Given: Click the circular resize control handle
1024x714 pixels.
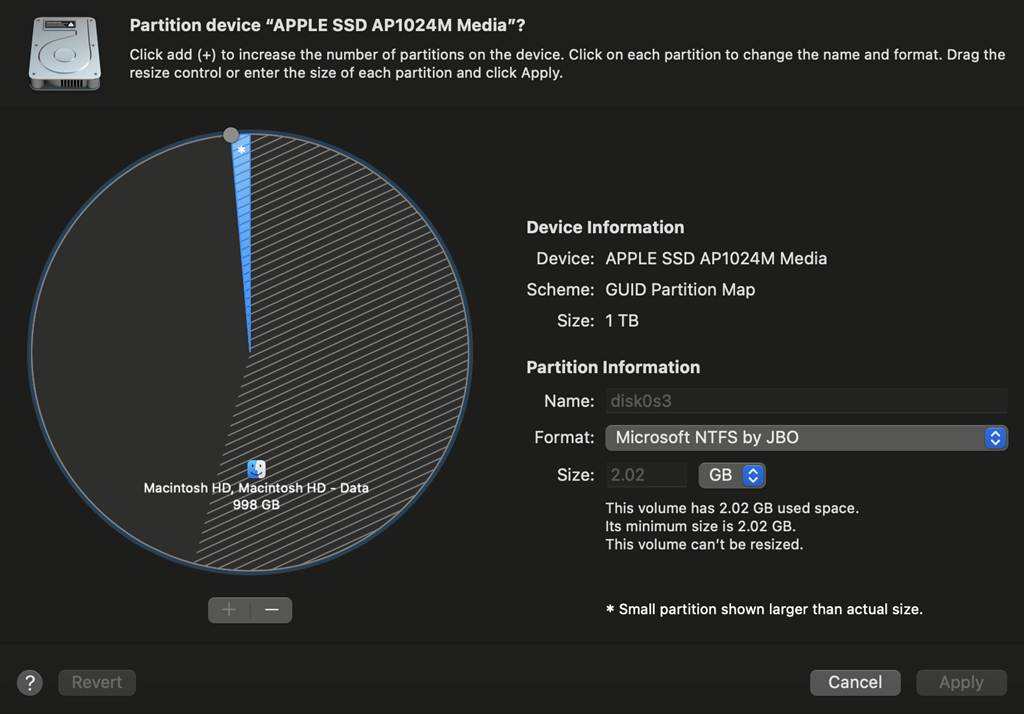Looking at the screenshot, I should [x=231, y=133].
